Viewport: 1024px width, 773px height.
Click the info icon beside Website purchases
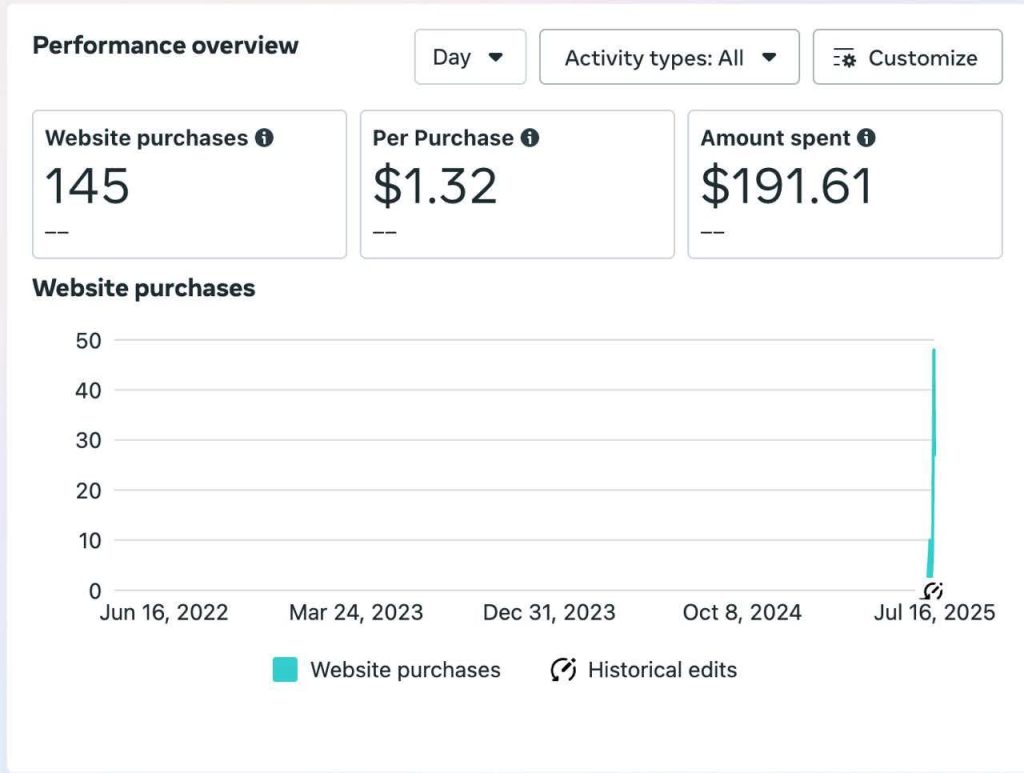point(264,138)
